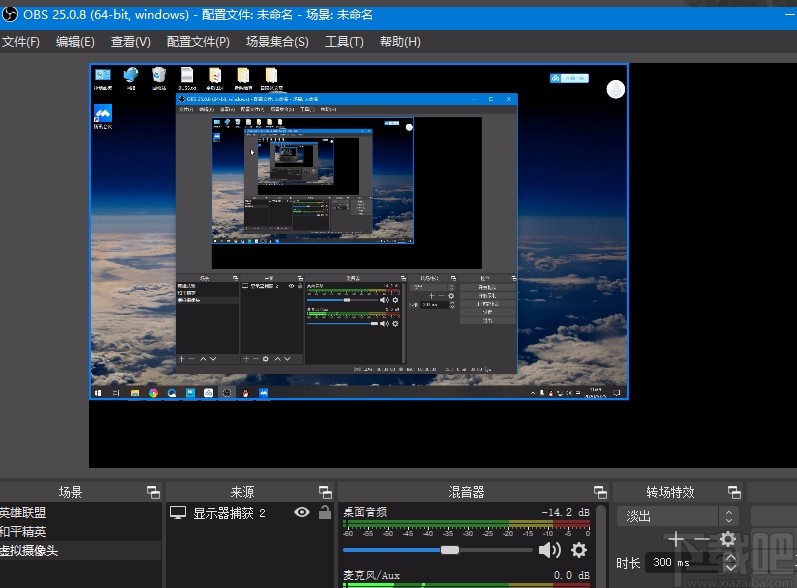Click the 时长 300 ms duration field
Image resolution: width=797 pixels, height=588 pixels.
pos(684,563)
